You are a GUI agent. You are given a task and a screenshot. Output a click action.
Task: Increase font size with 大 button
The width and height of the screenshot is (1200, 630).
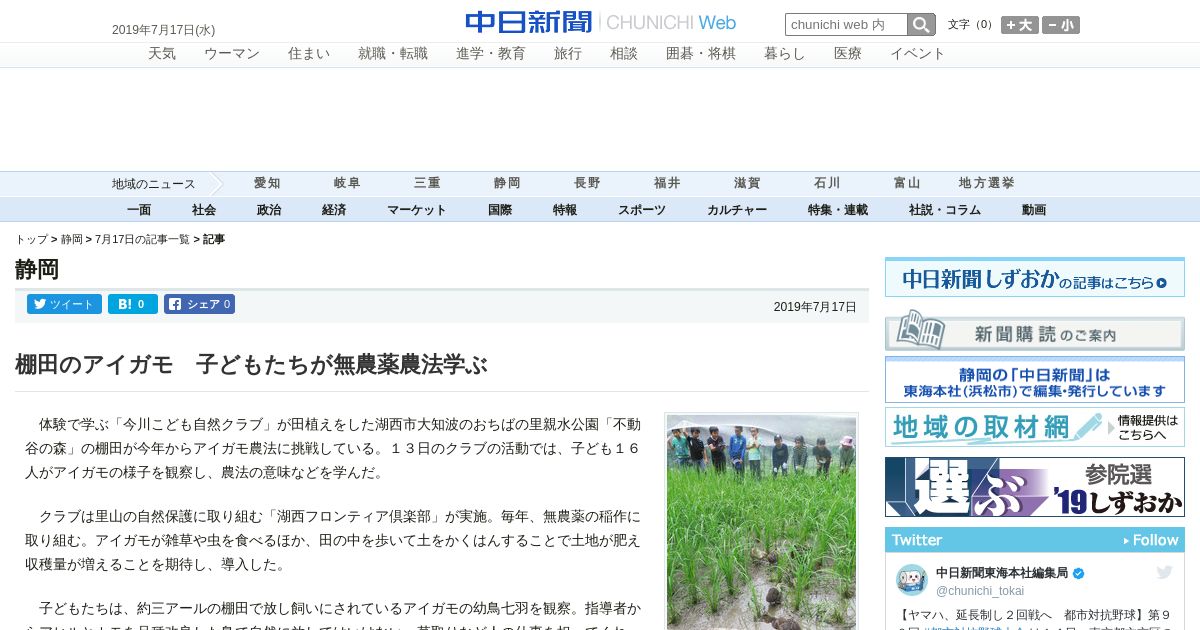click(x=1019, y=25)
